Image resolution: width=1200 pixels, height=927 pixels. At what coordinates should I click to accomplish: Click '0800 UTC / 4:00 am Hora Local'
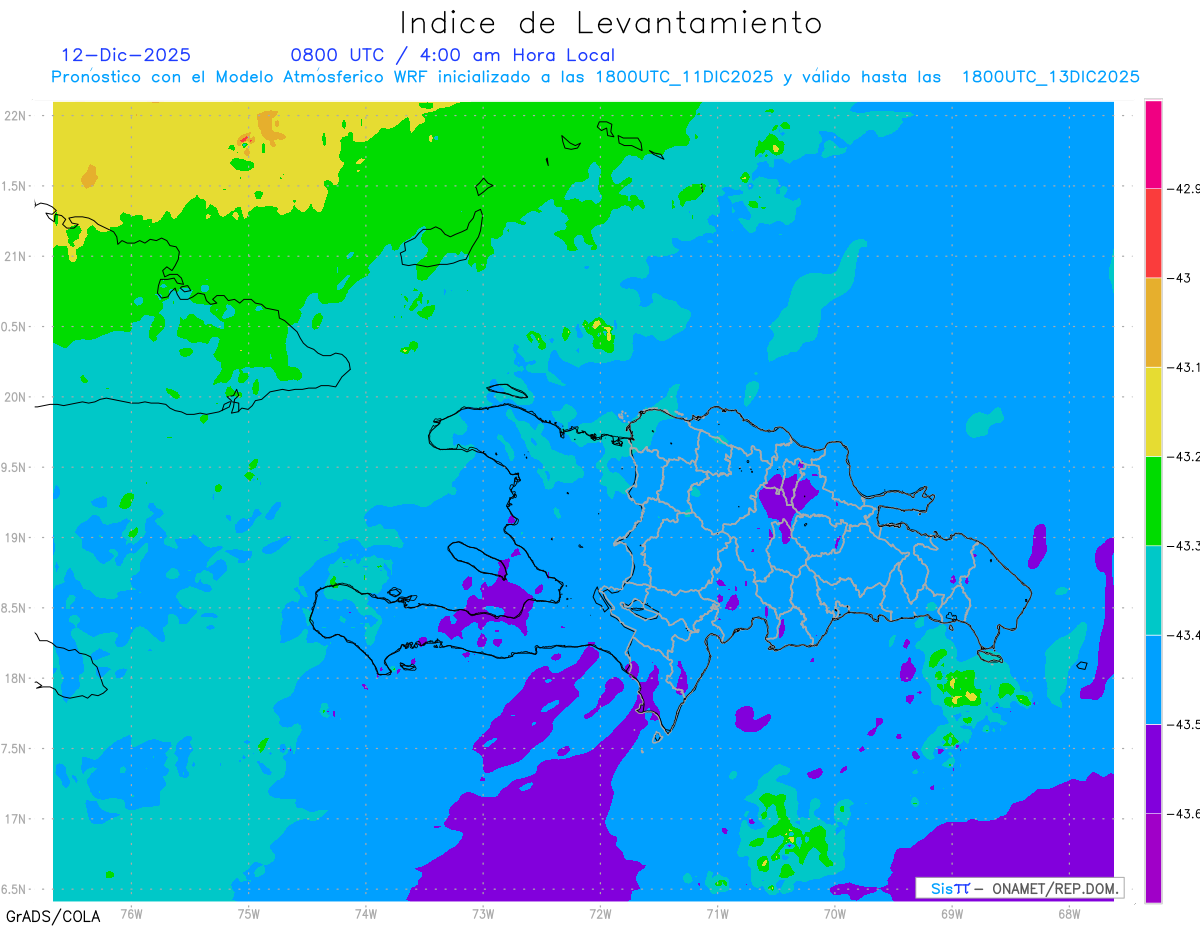452,55
